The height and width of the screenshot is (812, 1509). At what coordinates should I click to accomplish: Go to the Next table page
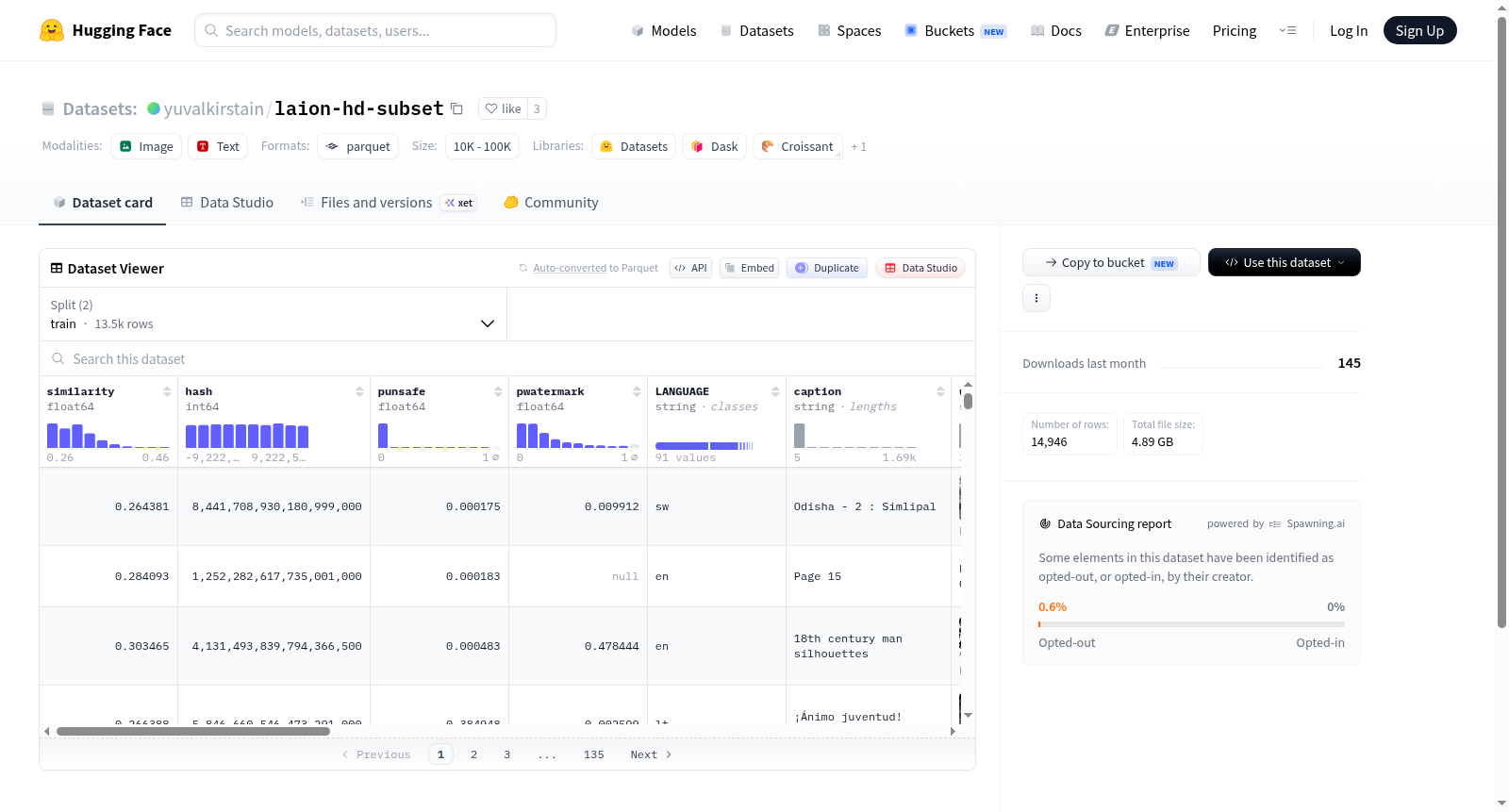pos(651,754)
